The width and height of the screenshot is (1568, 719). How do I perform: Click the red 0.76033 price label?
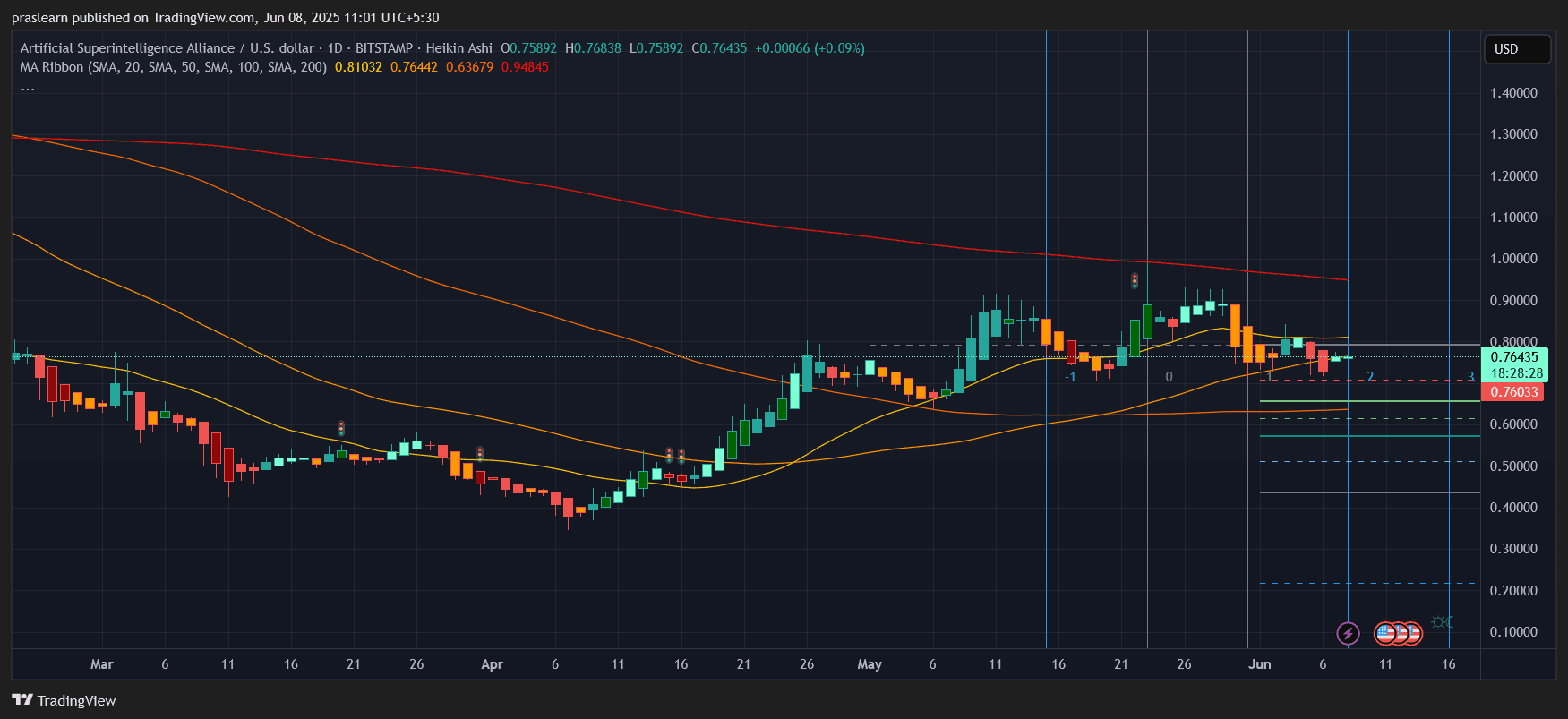tap(1512, 392)
